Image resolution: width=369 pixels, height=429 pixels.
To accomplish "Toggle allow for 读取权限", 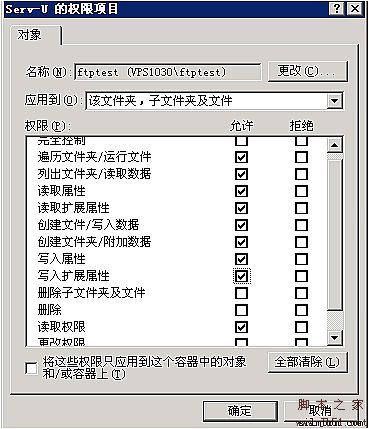I will 241,327.
